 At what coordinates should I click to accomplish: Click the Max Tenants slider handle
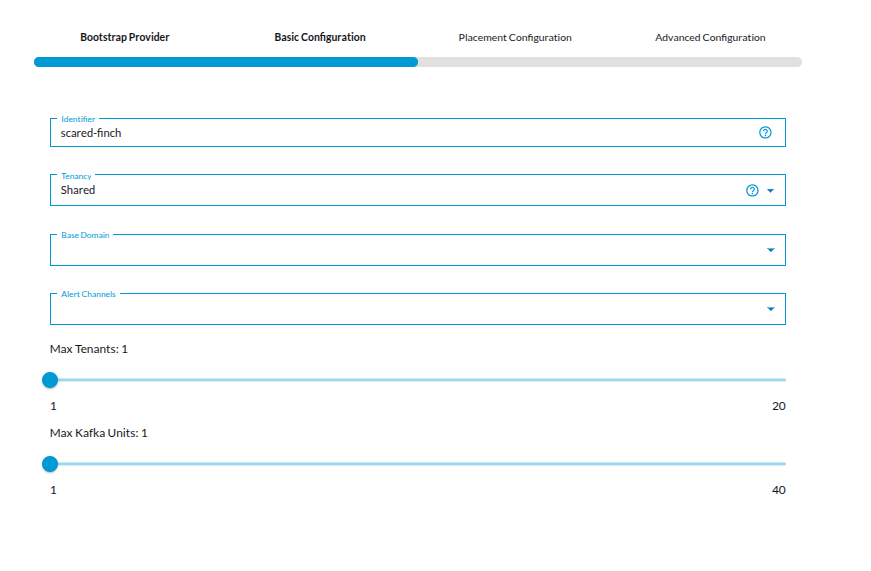[50, 380]
